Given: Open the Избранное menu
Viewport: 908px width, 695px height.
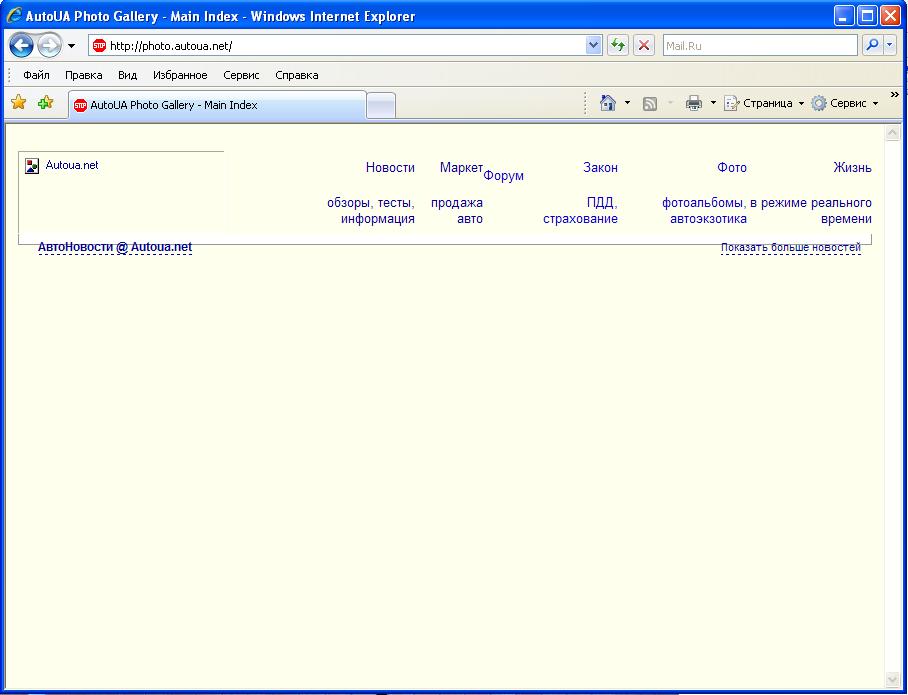Looking at the screenshot, I should coord(180,75).
